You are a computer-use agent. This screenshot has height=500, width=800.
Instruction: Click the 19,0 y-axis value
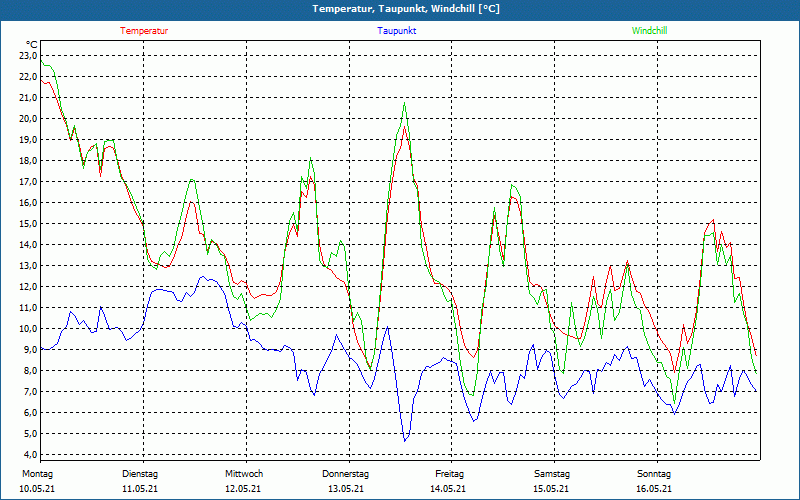coord(28,139)
